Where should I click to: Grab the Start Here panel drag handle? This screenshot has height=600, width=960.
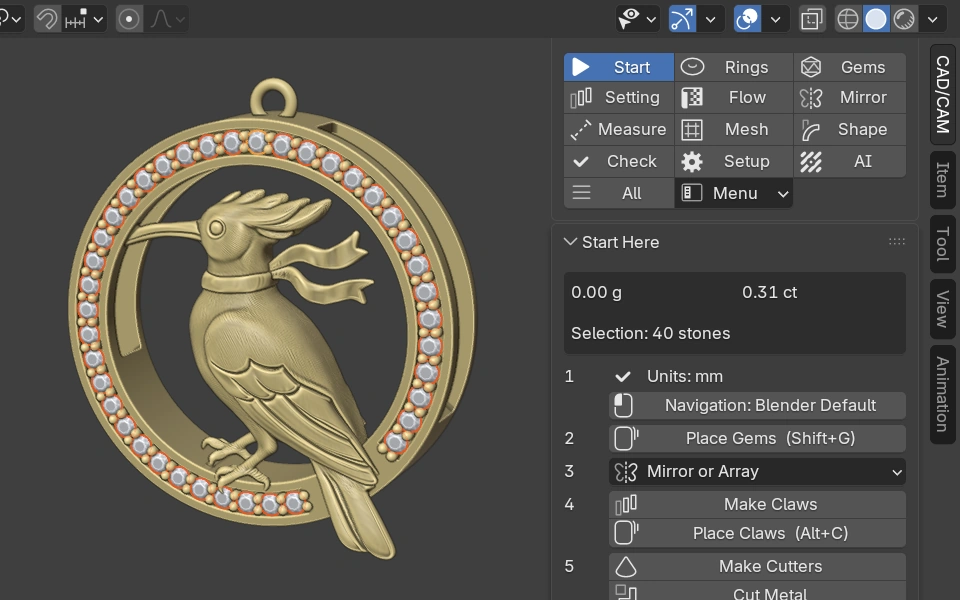point(896,242)
